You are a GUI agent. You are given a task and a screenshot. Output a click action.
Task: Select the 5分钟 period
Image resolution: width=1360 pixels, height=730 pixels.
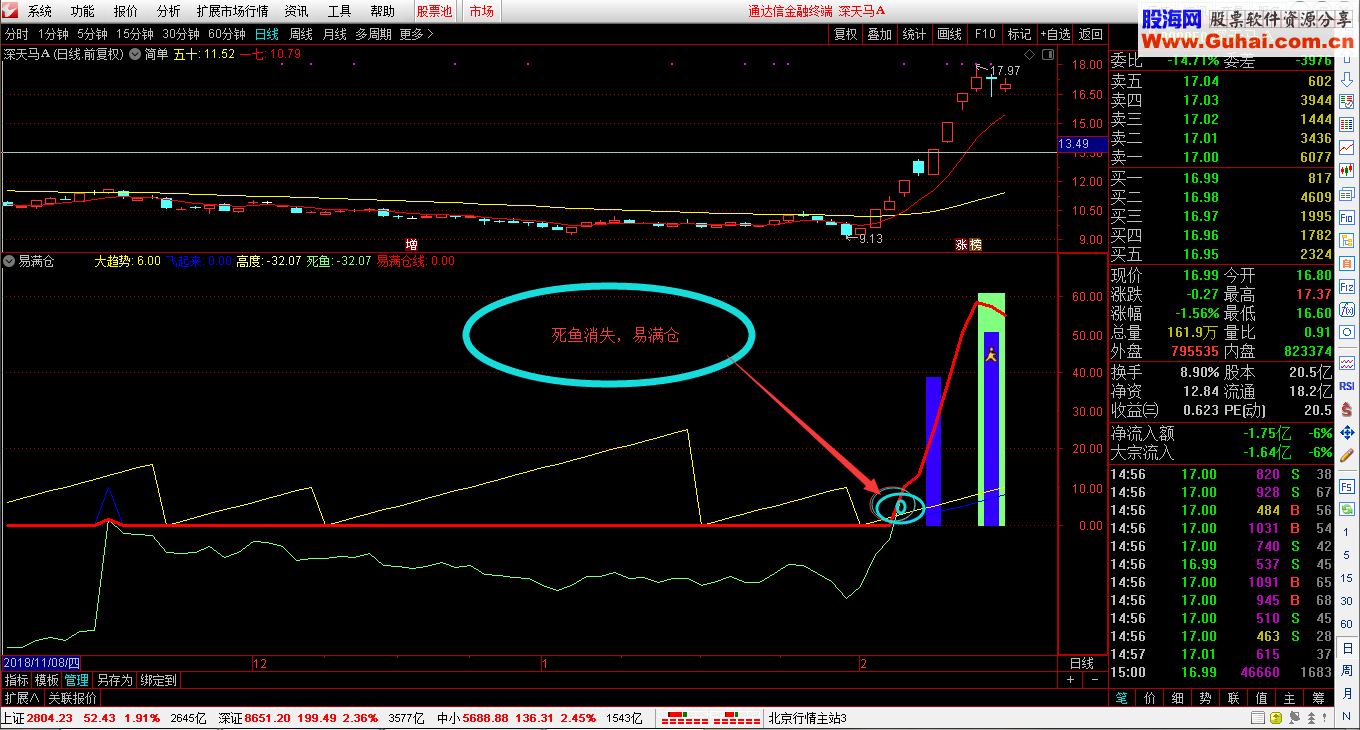tap(92, 34)
